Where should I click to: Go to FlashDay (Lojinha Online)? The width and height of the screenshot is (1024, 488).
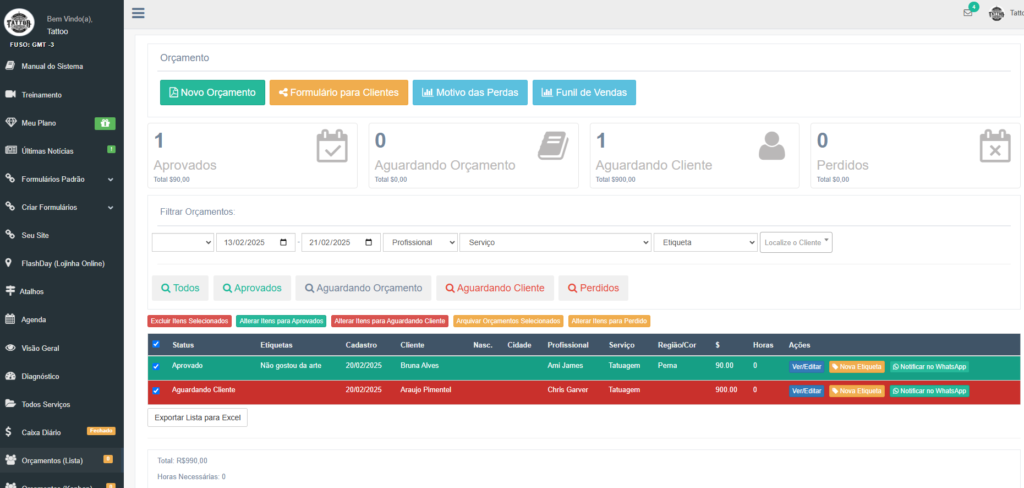[61, 263]
